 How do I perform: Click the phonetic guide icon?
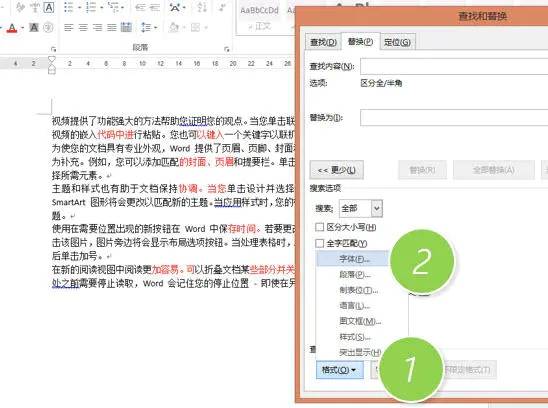35,7
